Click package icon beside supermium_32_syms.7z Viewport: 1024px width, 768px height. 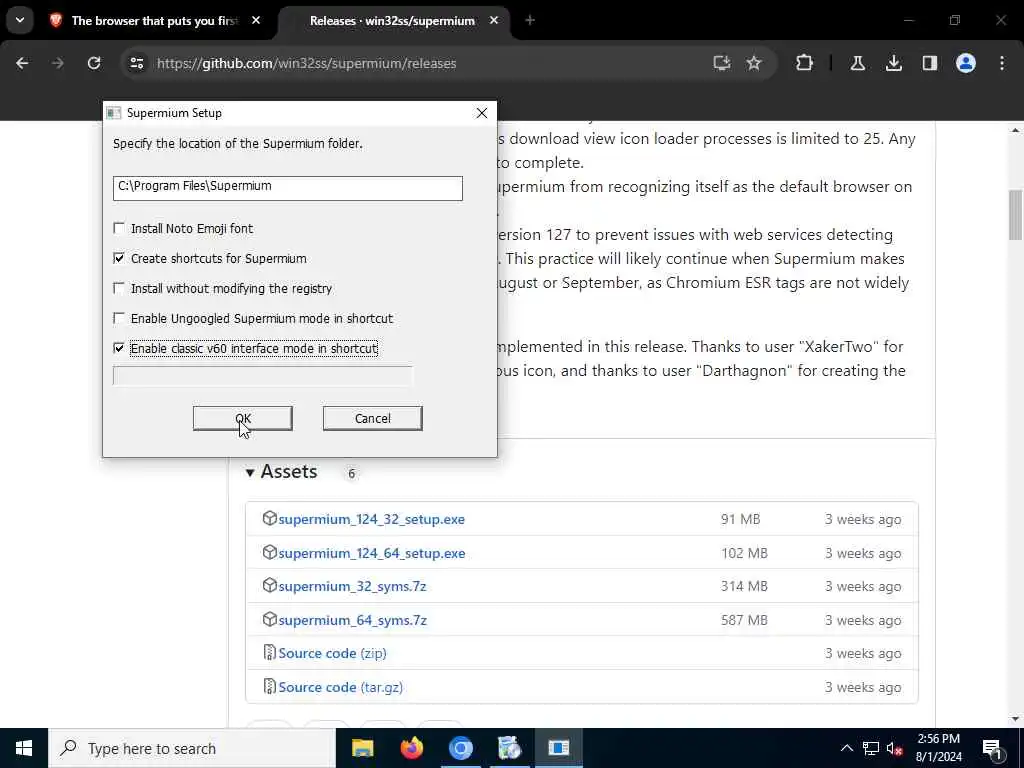pyautogui.click(x=269, y=586)
